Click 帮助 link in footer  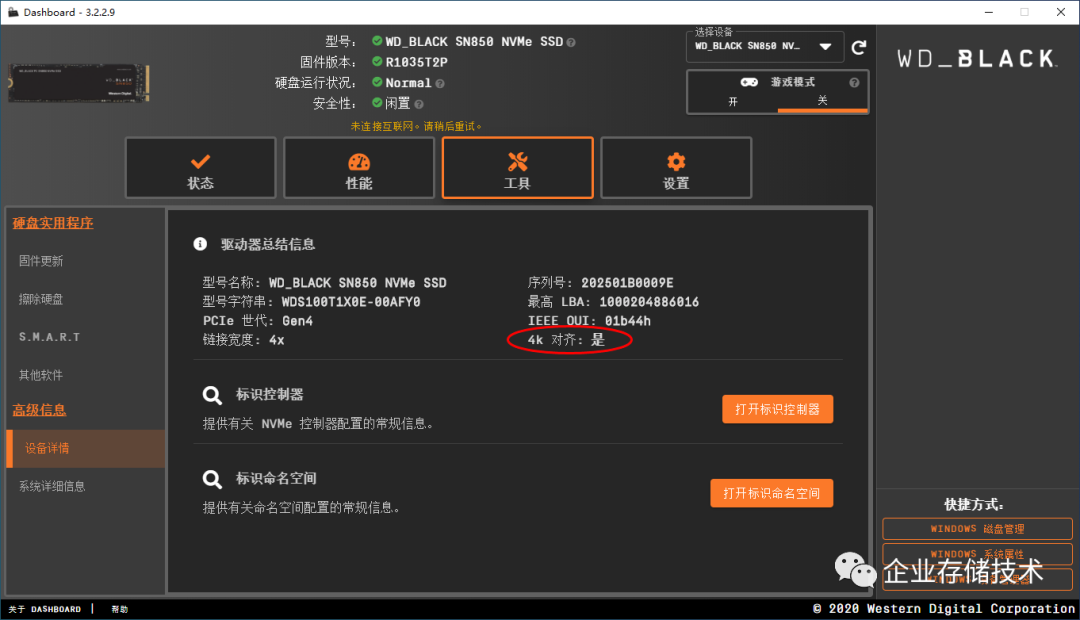click(120, 609)
